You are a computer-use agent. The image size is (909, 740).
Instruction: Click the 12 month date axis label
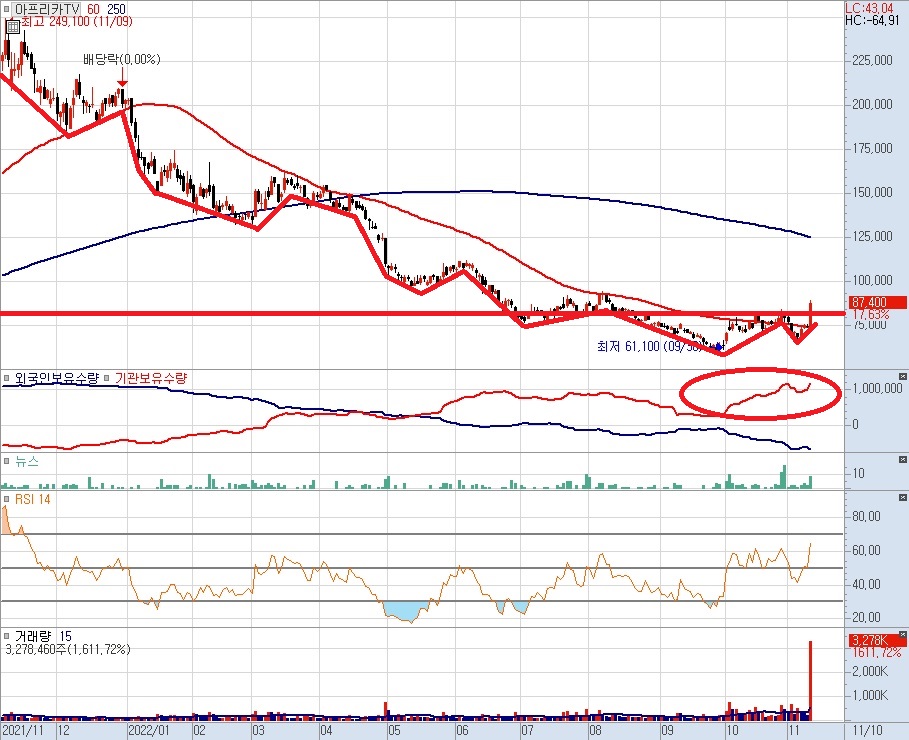63,730
